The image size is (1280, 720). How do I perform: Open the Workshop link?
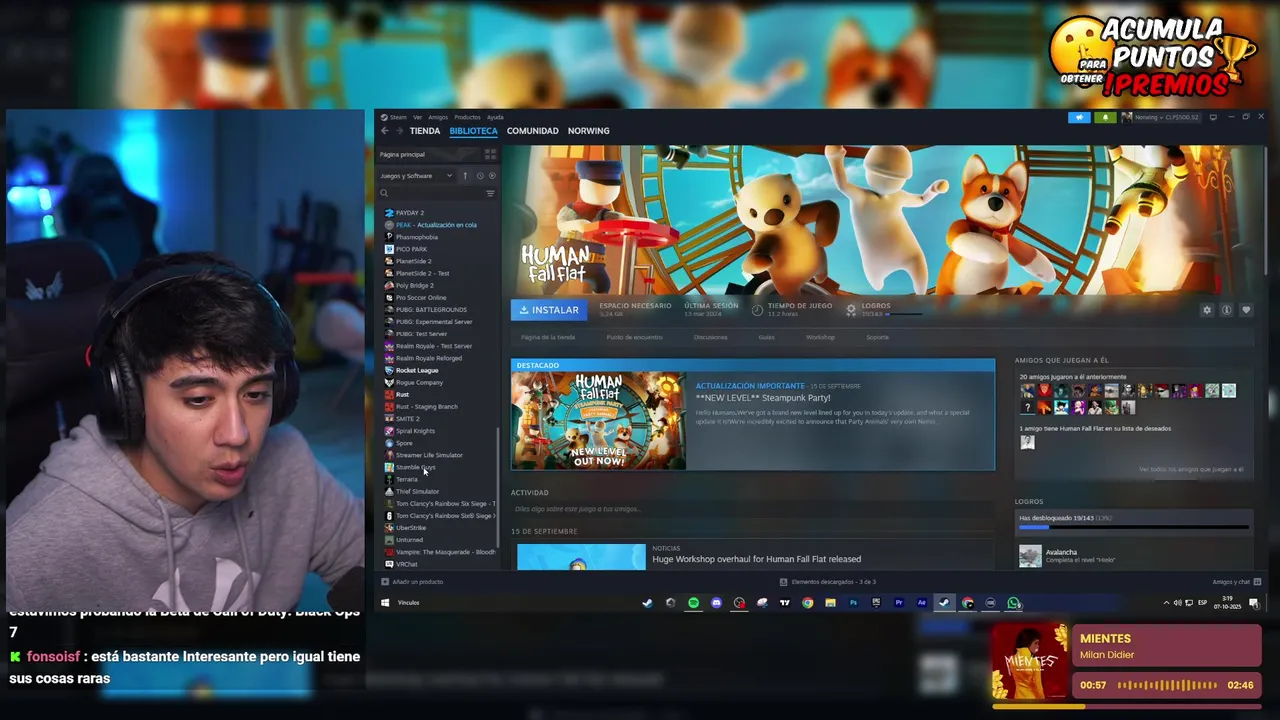[820, 337]
